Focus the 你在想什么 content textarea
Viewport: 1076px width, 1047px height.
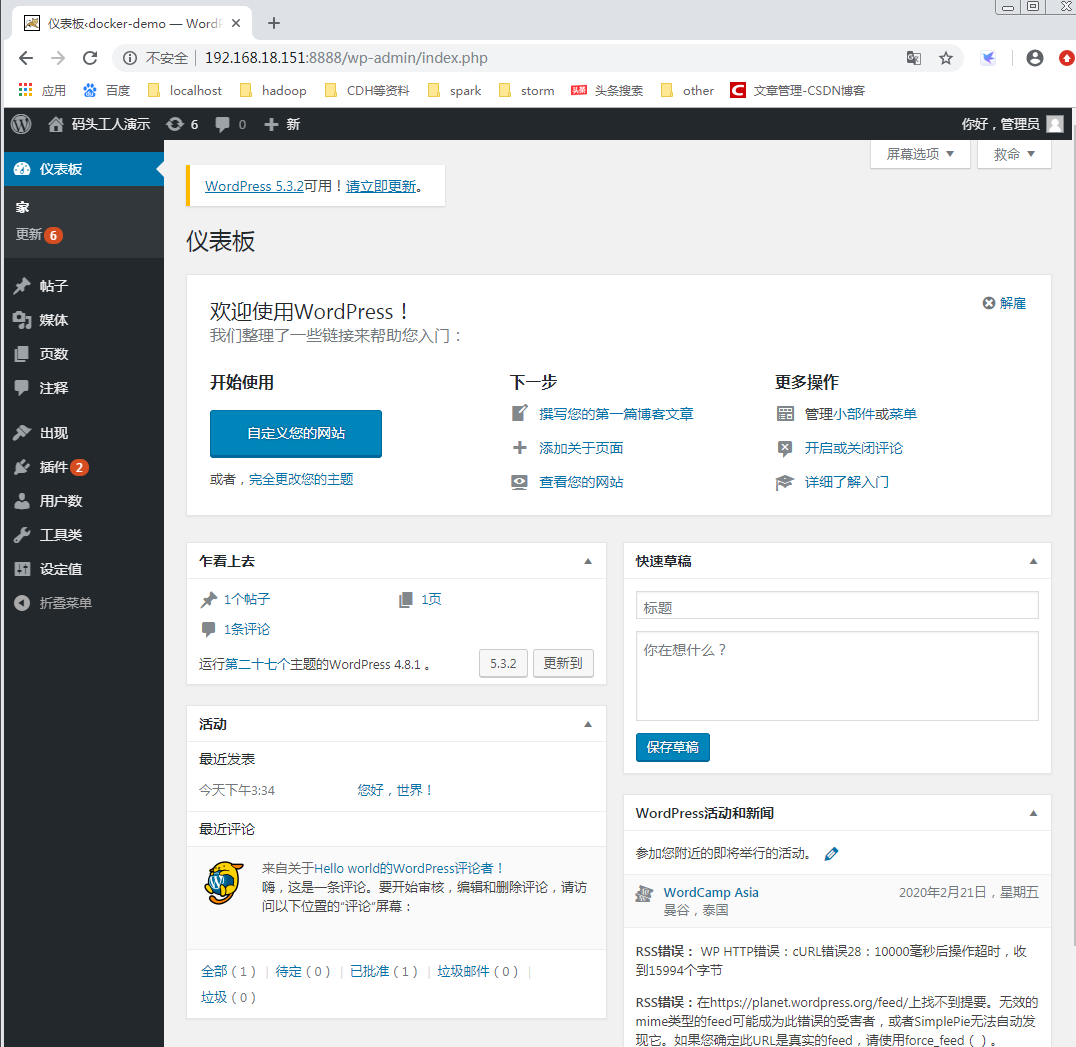837,676
